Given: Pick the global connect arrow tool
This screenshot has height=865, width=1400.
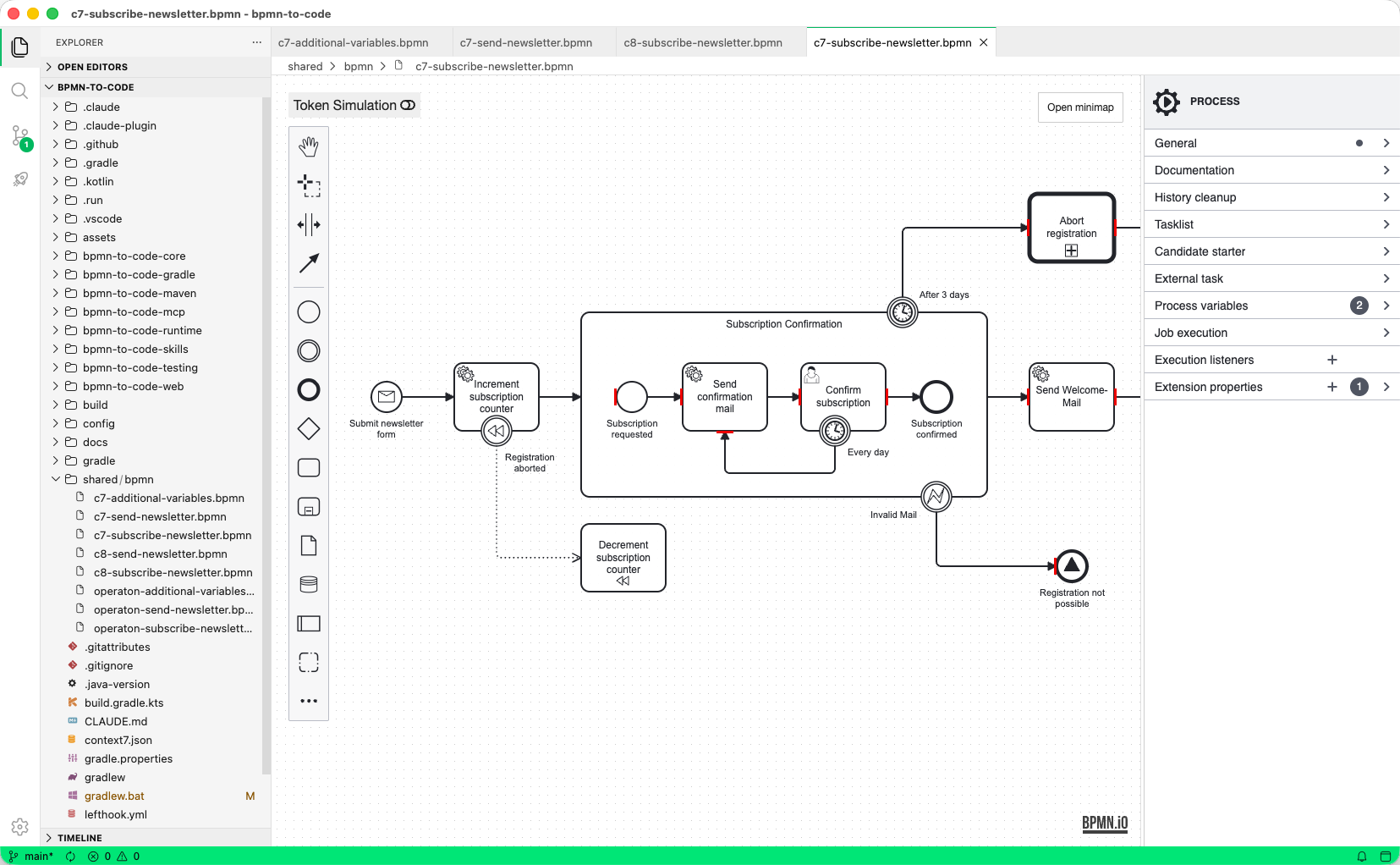Looking at the screenshot, I should click(x=309, y=263).
